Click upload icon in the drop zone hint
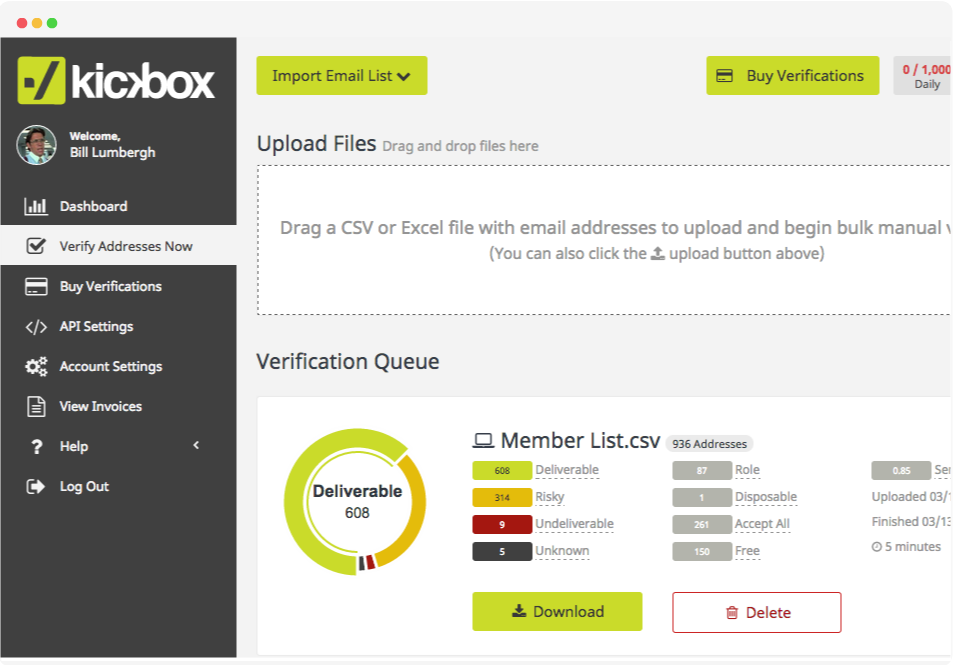Image resolution: width=954 pixels, height=665 pixels. (x=658, y=253)
